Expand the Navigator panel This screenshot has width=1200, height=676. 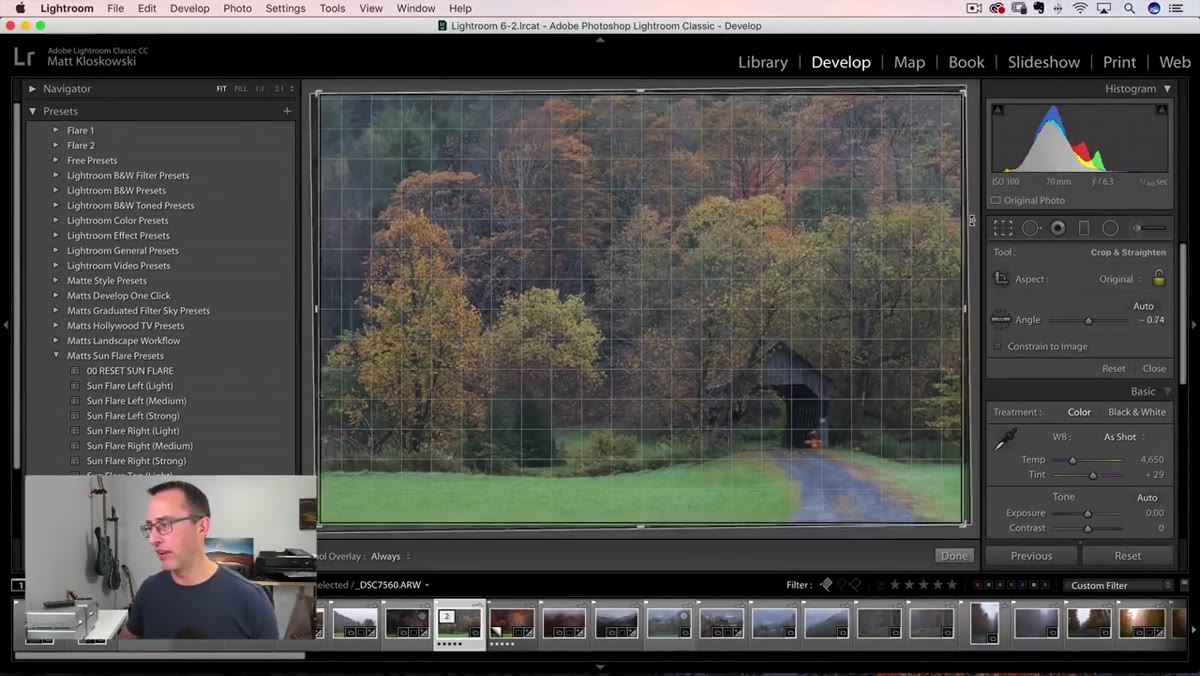pos(32,89)
